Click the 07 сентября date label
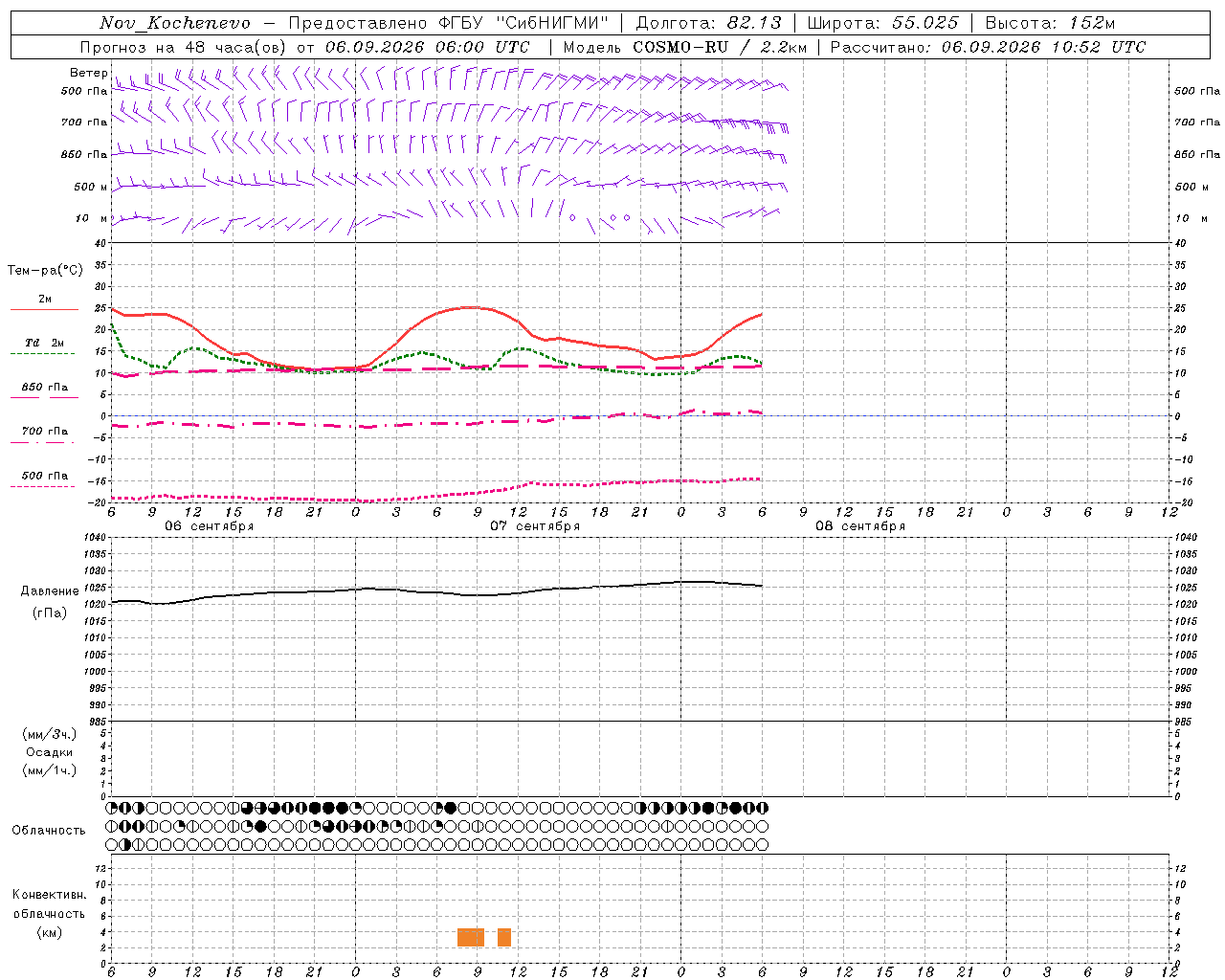 pos(535,526)
